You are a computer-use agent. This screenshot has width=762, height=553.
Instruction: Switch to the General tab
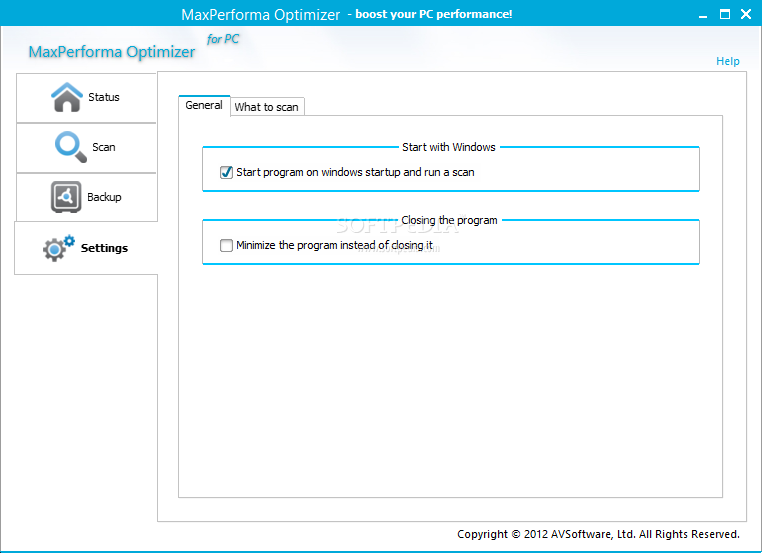pyautogui.click(x=204, y=105)
